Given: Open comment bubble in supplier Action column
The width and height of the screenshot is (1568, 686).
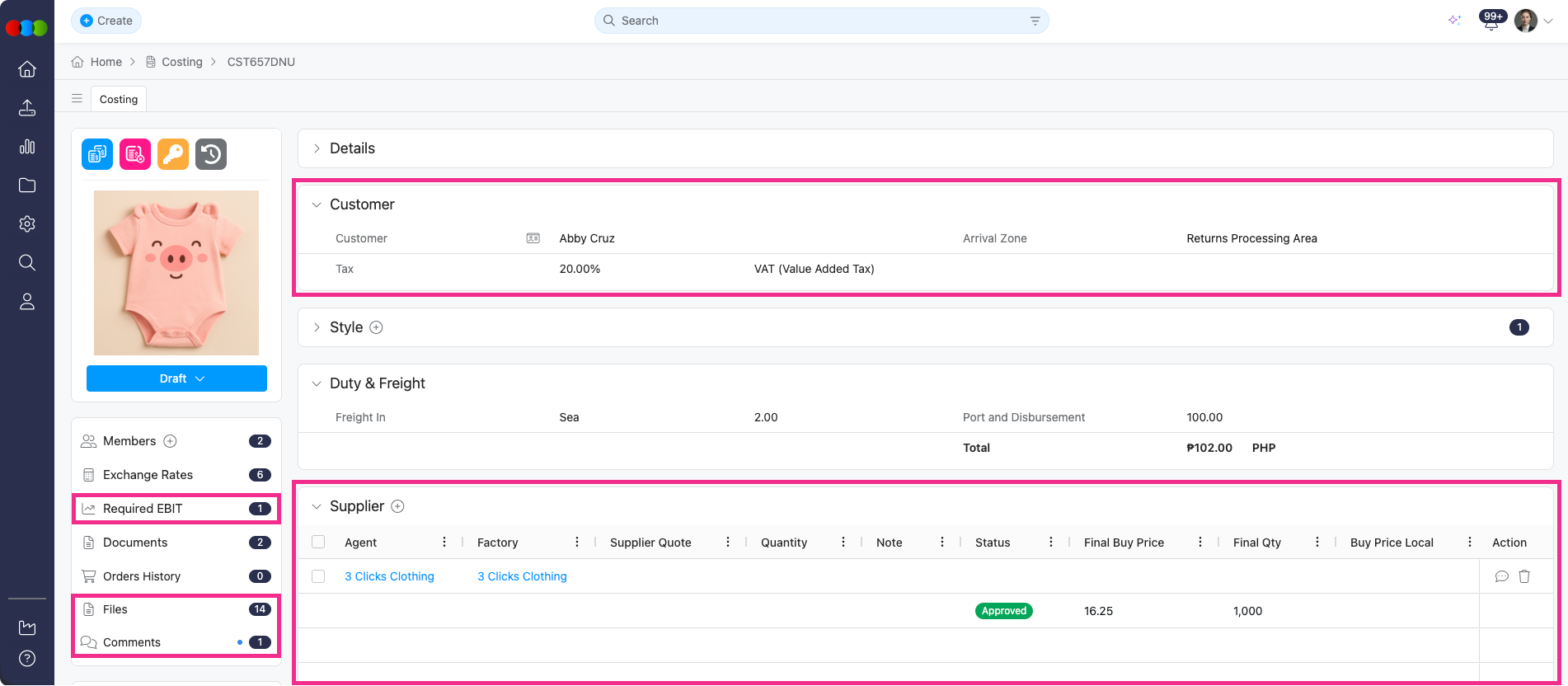Looking at the screenshot, I should coord(1501,576).
